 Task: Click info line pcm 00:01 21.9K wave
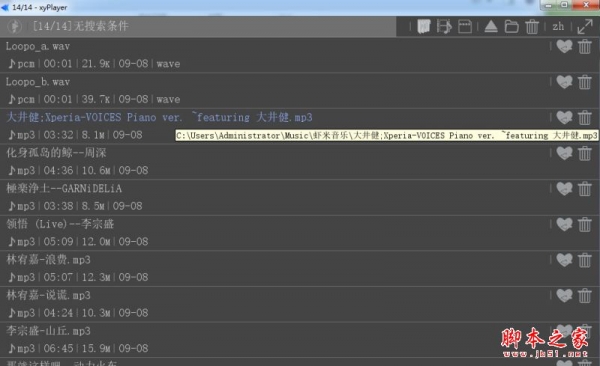94,64
